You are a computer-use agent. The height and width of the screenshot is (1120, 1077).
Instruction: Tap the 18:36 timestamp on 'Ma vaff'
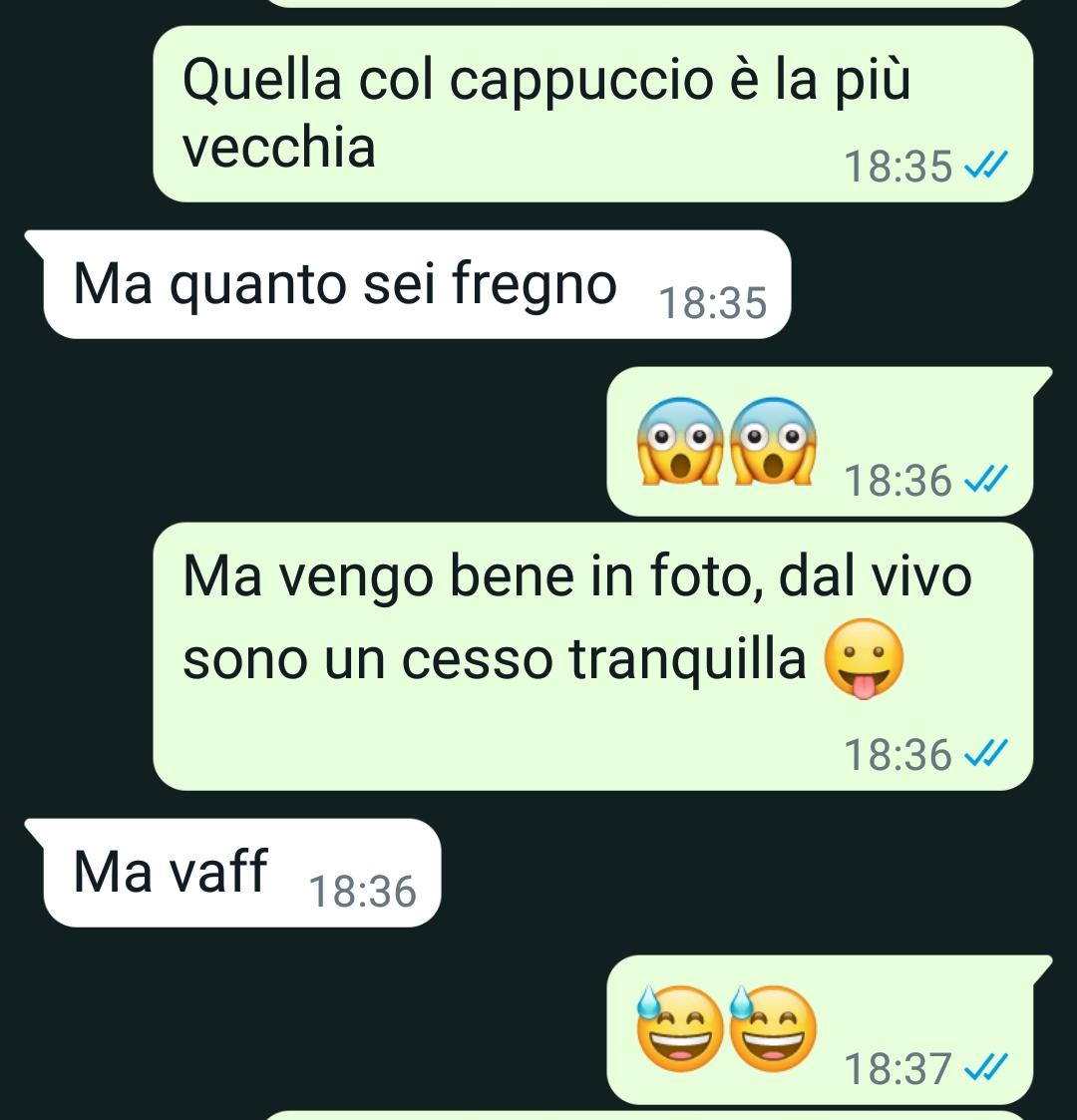tap(362, 892)
